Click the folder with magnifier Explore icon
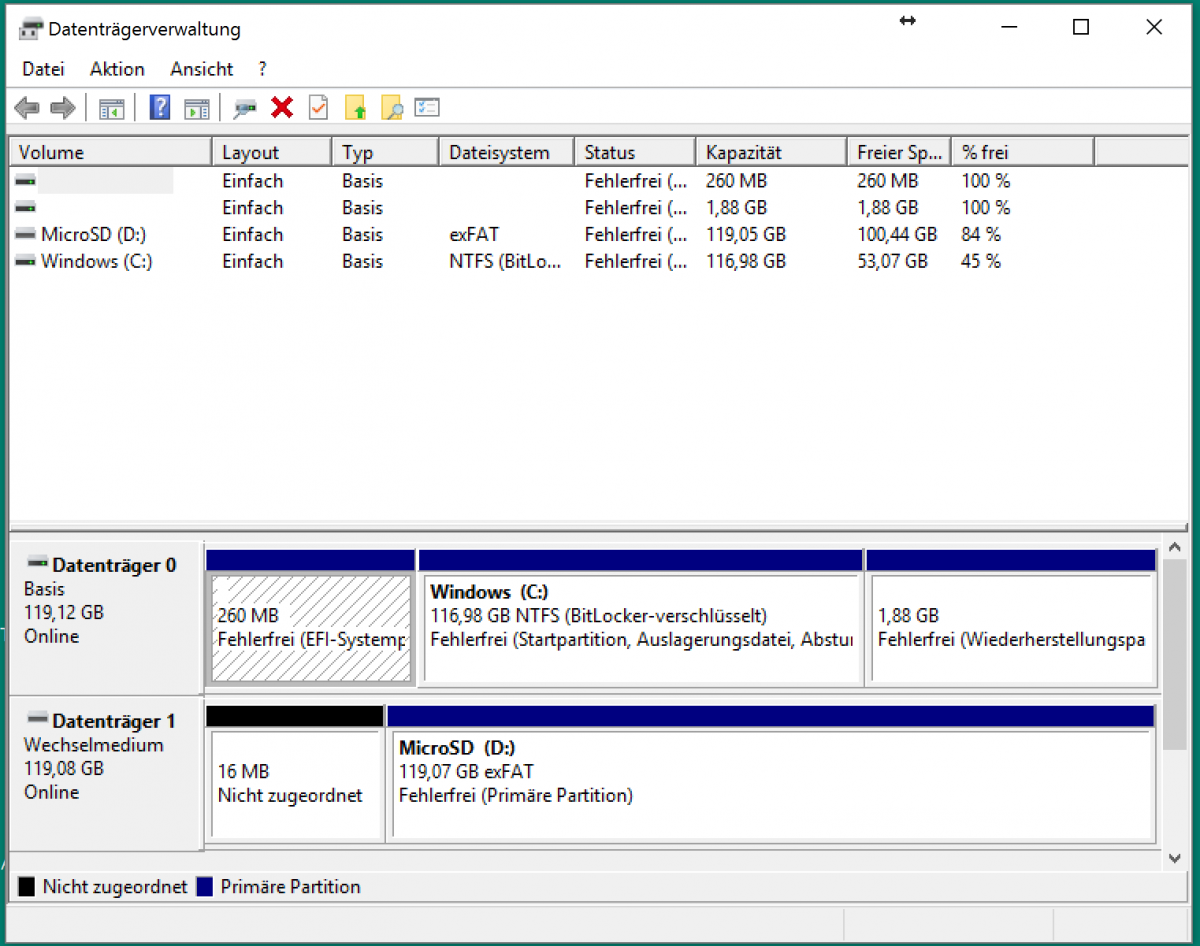 pyautogui.click(x=391, y=107)
